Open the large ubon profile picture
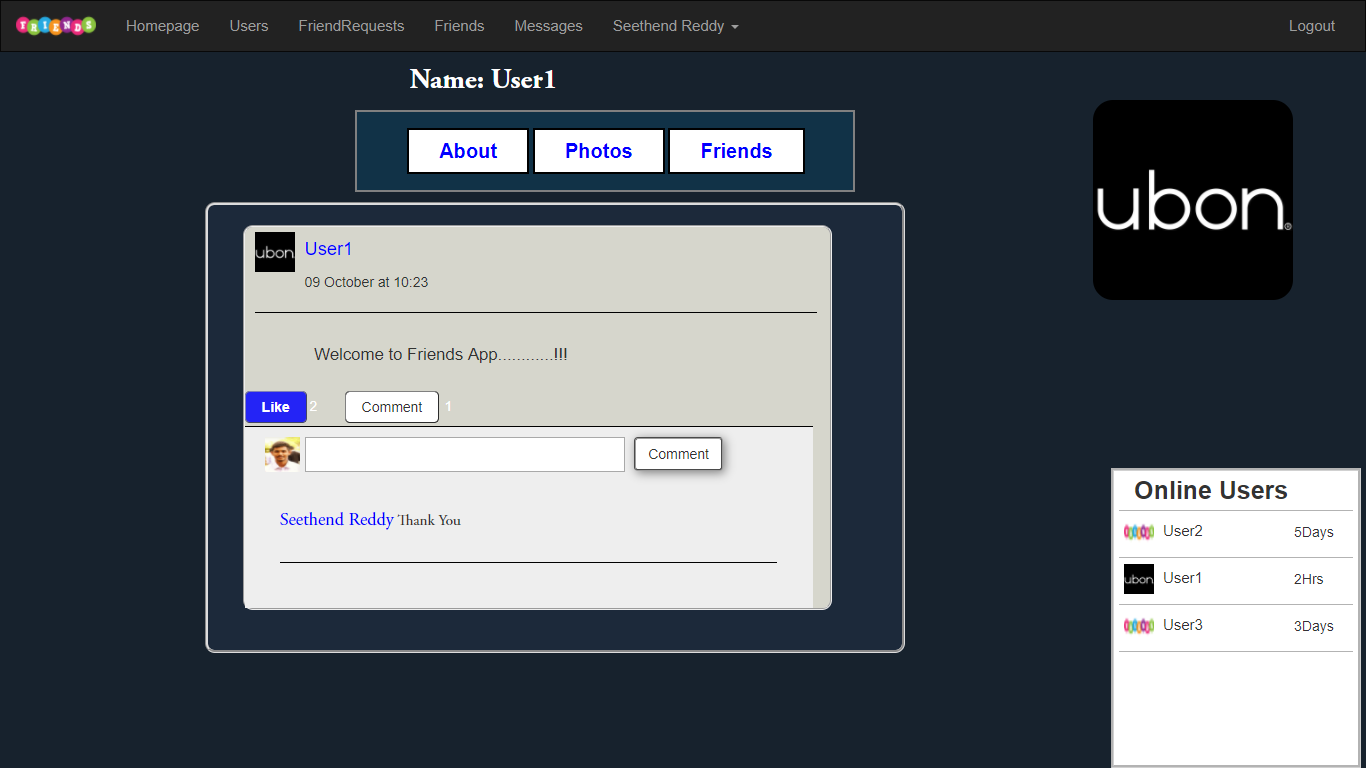The width and height of the screenshot is (1366, 768). pos(1193,200)
